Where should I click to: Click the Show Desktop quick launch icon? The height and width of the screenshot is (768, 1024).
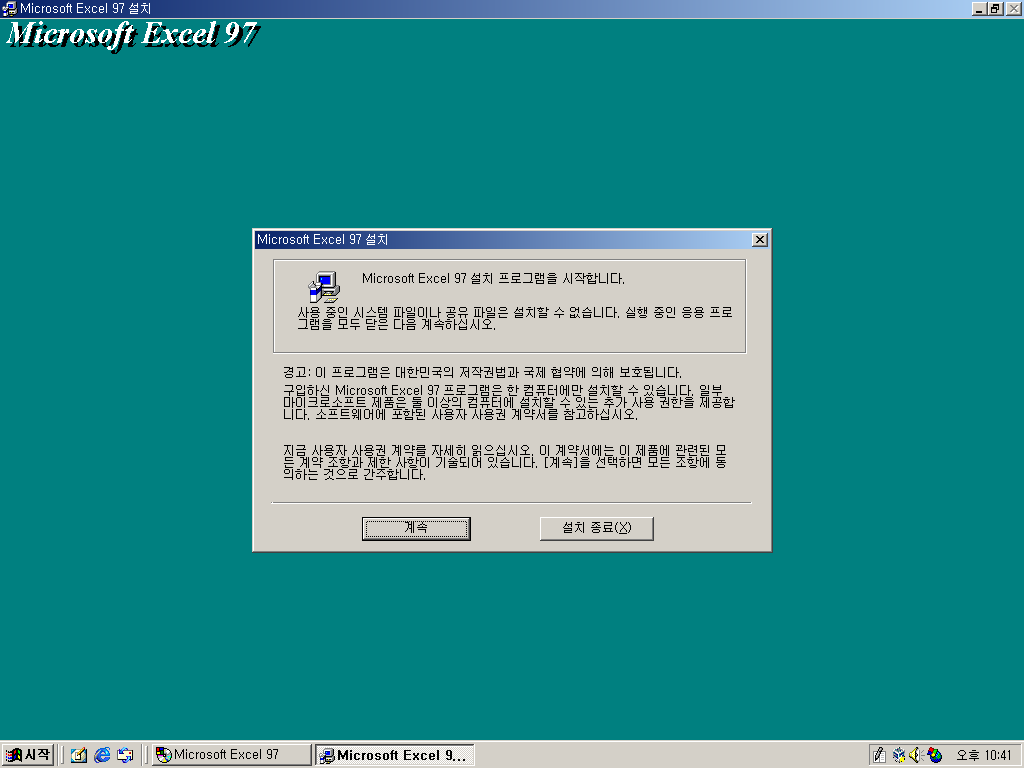[x=125, y=755]
